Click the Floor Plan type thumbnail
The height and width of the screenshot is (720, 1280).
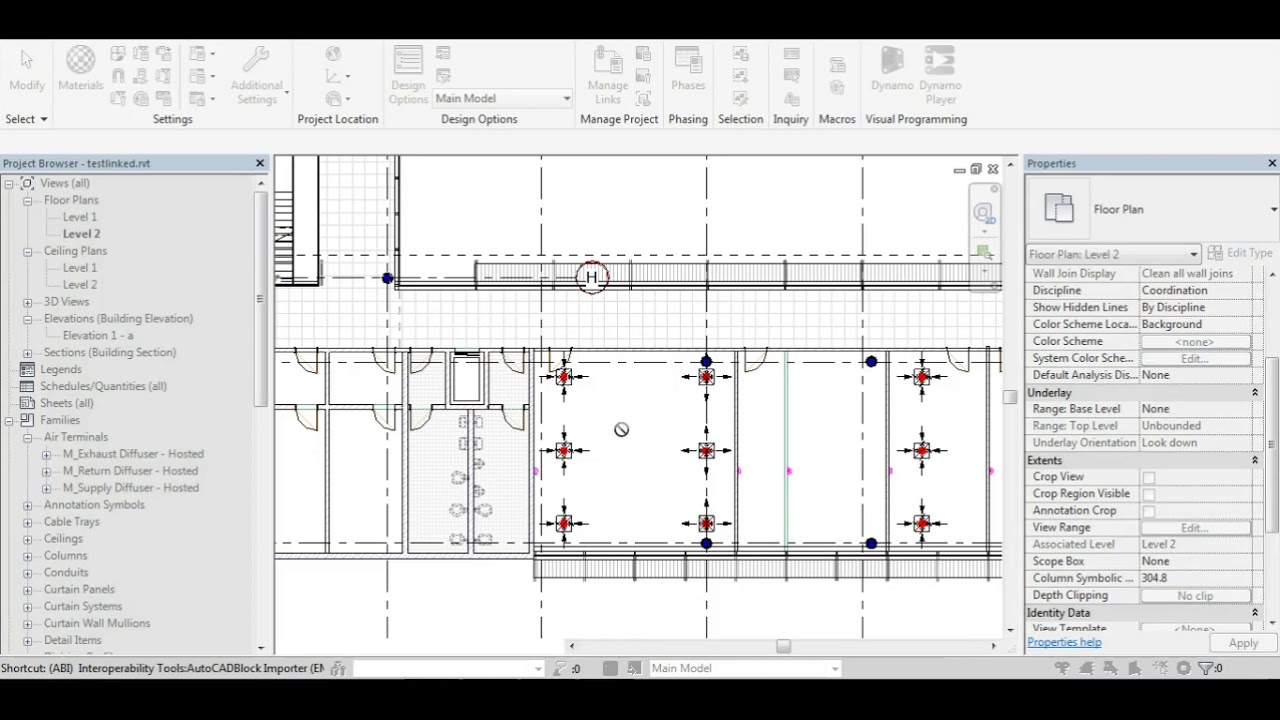(1059, 209)
